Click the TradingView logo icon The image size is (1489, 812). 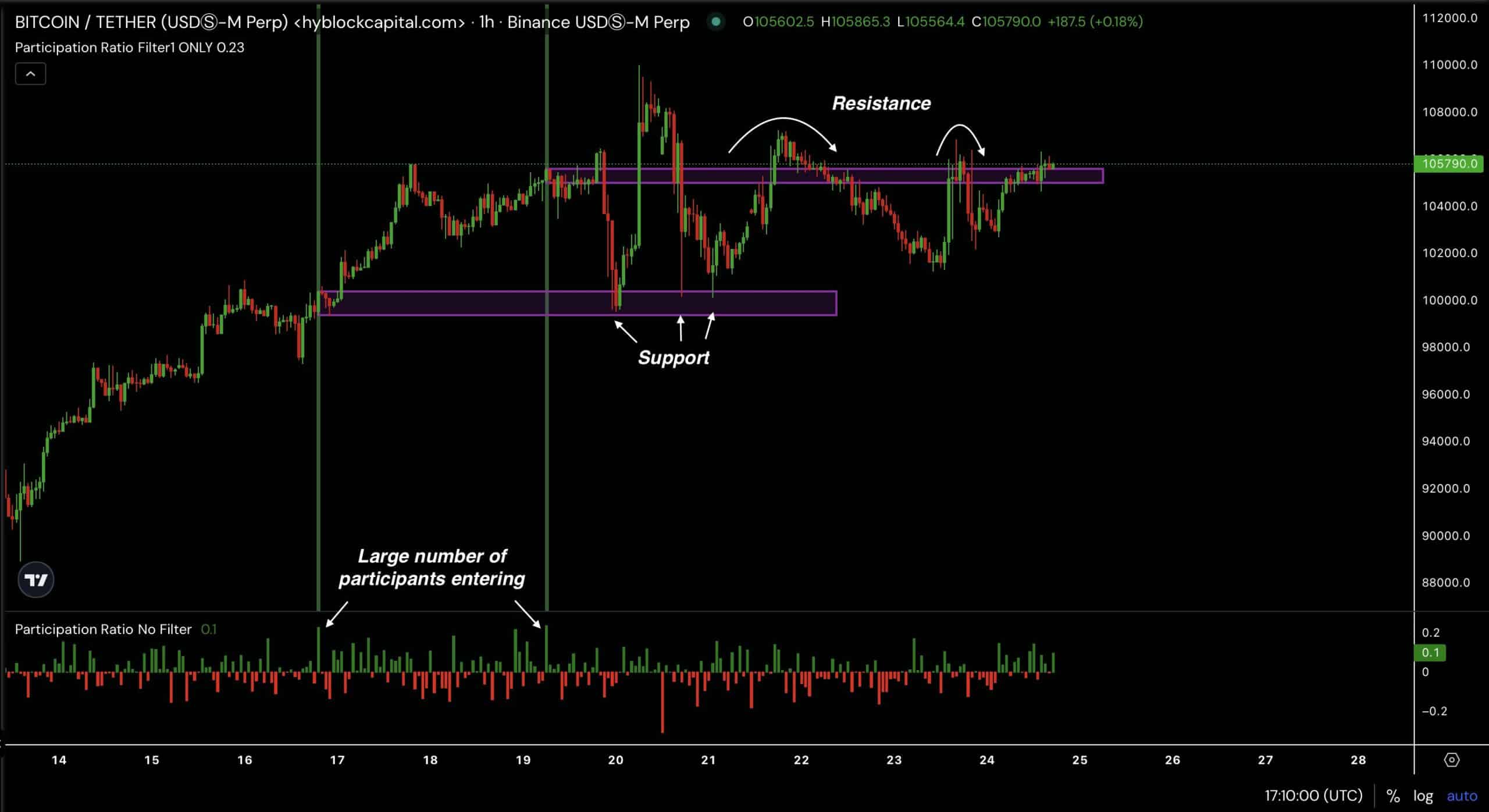tap(36, 580)
